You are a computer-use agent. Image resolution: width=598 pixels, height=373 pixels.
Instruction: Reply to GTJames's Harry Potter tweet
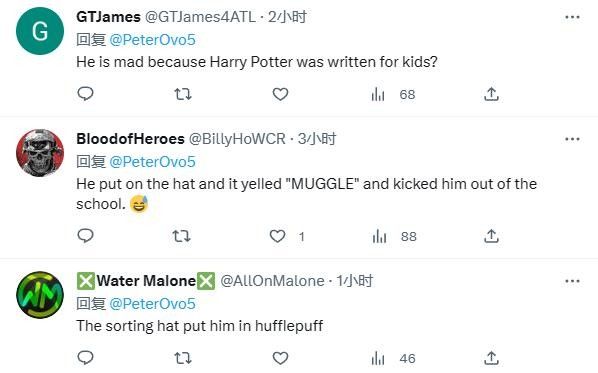(85, 94)
